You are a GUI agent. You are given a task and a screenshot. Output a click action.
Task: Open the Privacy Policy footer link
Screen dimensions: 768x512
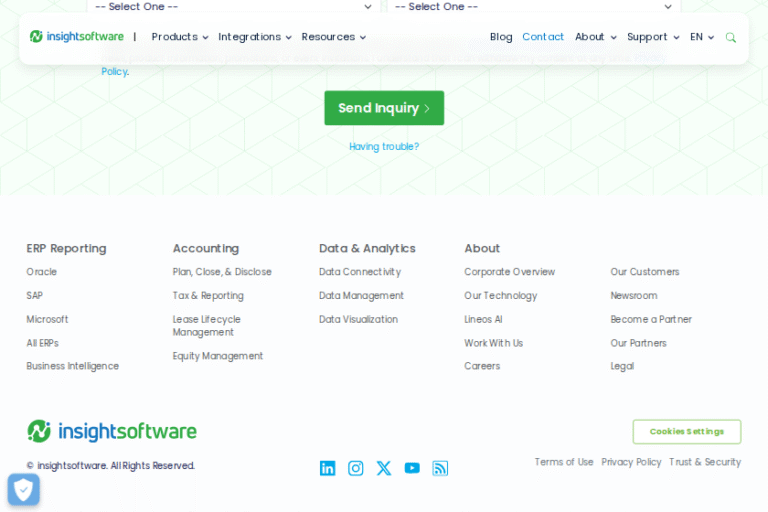[631, 462]
